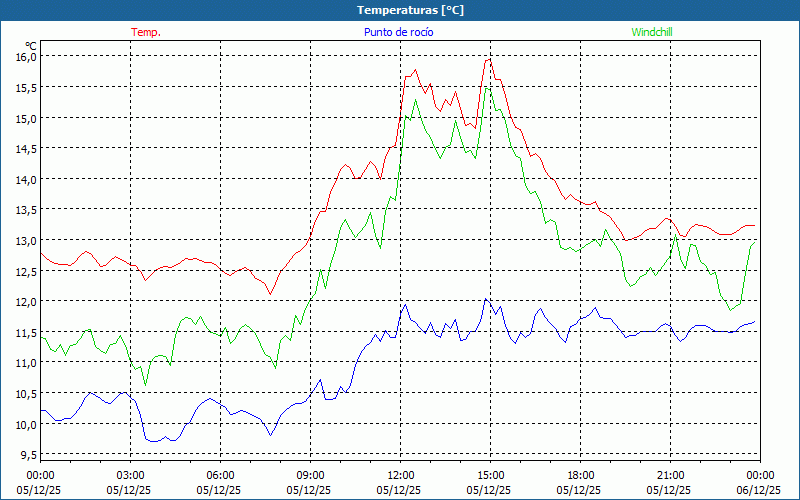Click the "Temperaturas [°C]" chart title
The width and height of the screenshot is (800, 500).
410,10
